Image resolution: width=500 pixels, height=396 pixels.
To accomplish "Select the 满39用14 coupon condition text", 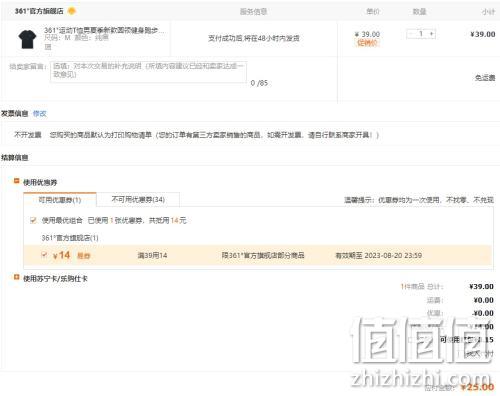I will [x=152, y=255].
